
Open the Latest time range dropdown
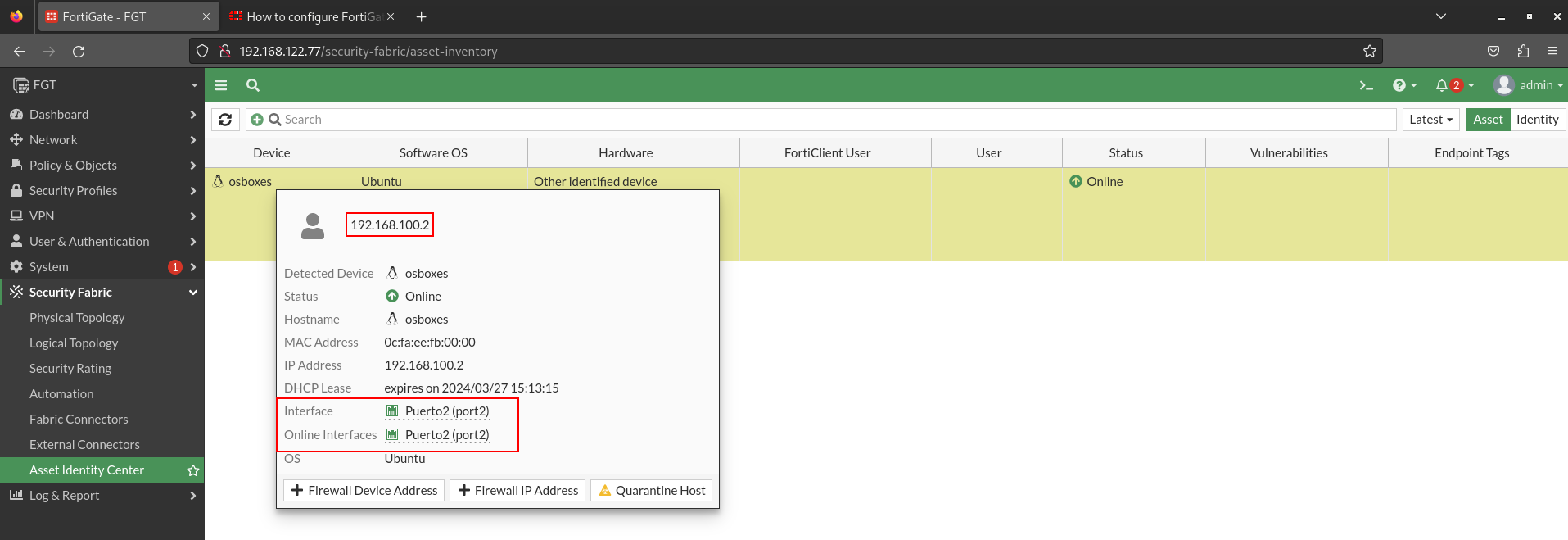[1431, 120]
